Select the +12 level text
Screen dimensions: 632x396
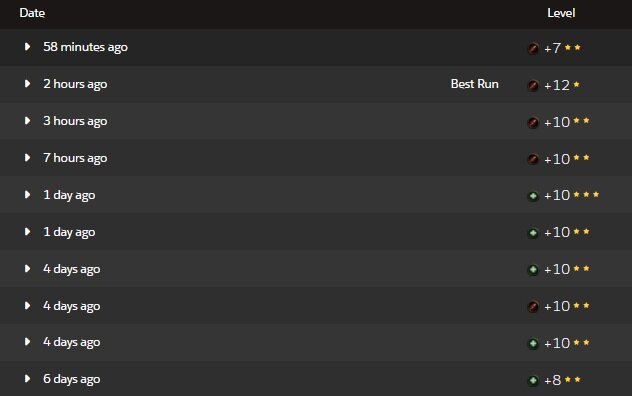557,85
